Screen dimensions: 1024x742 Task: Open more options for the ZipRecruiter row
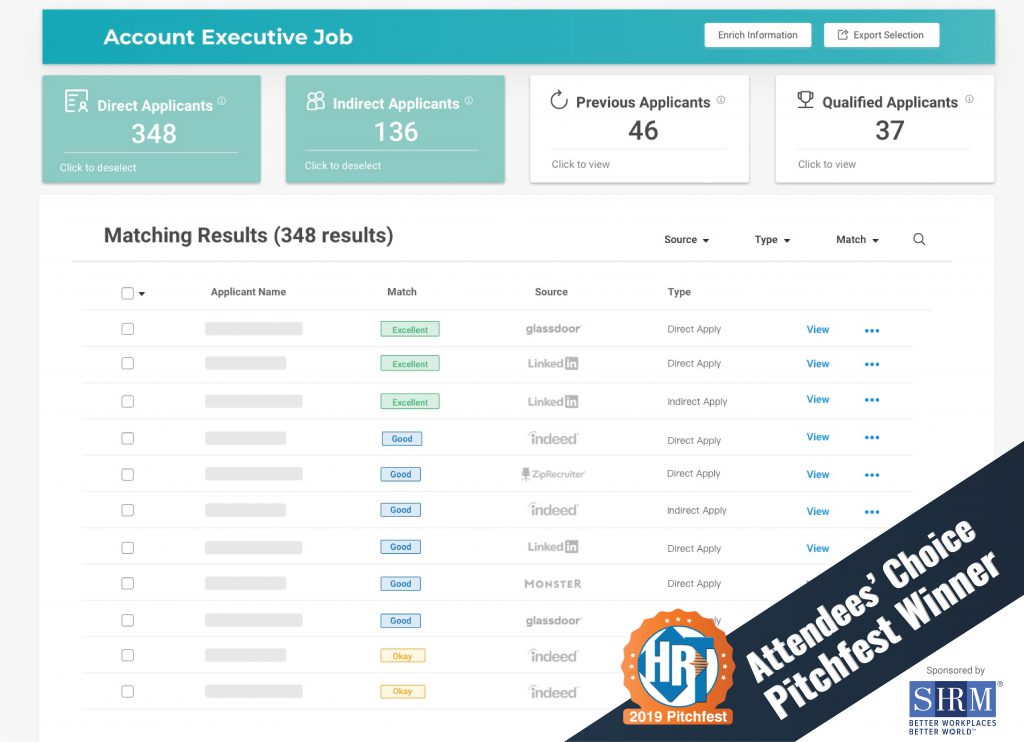[872, 475]
